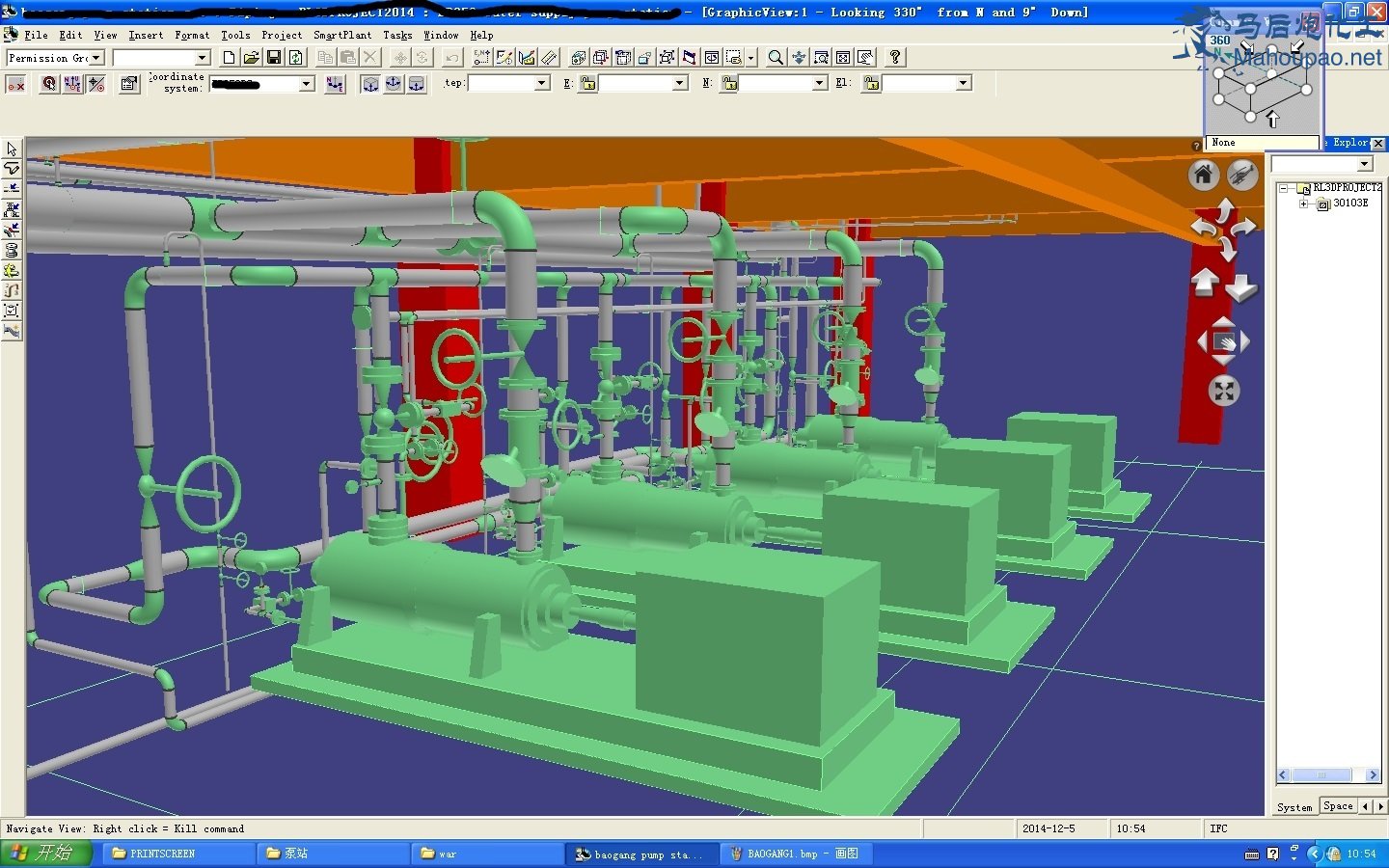Open the SmartPlant menu
The image size is (1389, 868).
[342, 35]
